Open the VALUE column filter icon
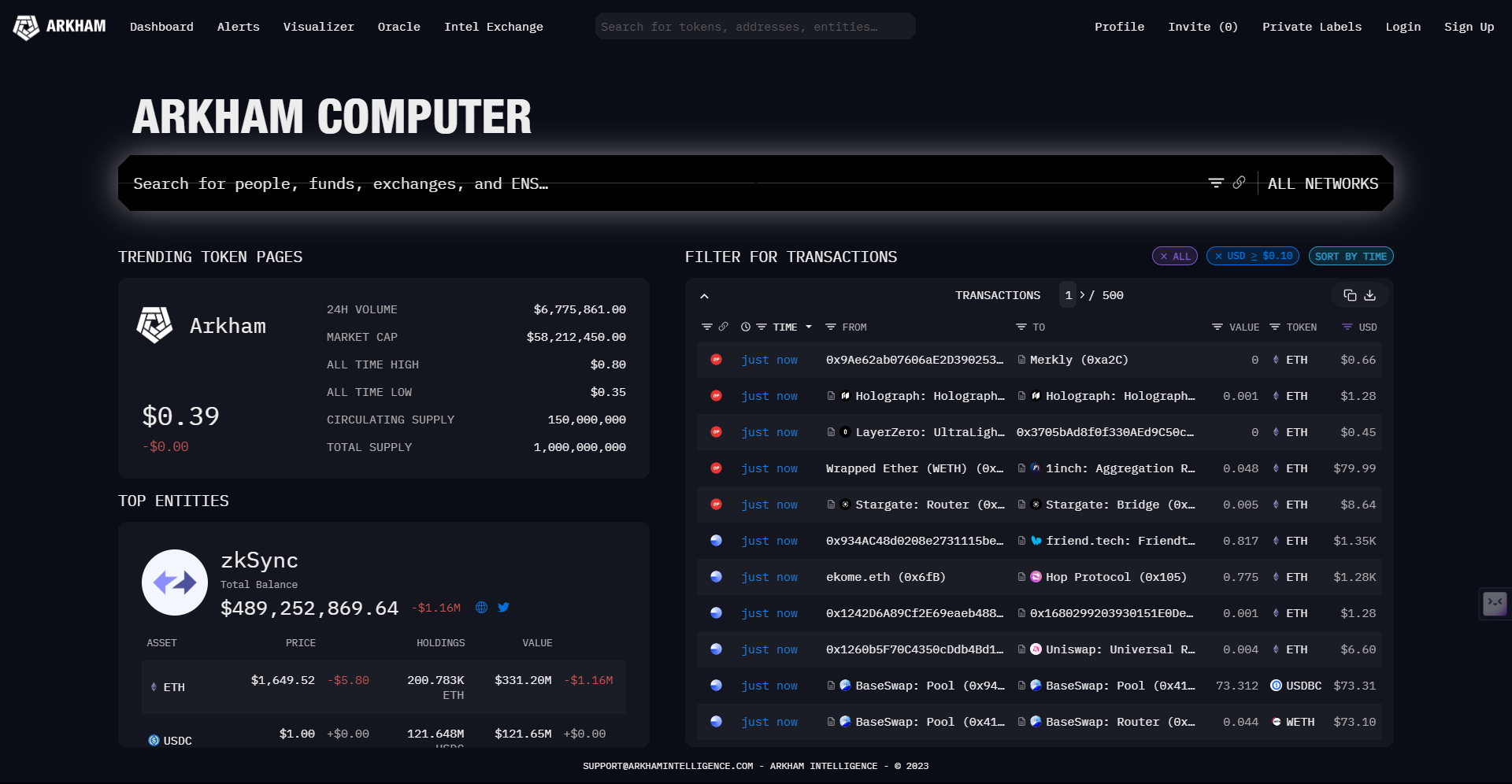 [1217, 327]
